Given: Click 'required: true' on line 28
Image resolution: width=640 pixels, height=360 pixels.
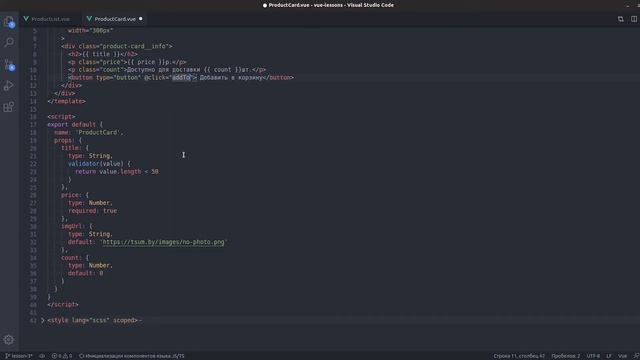Looking at the screenshot, I should [x=93, y=211].
